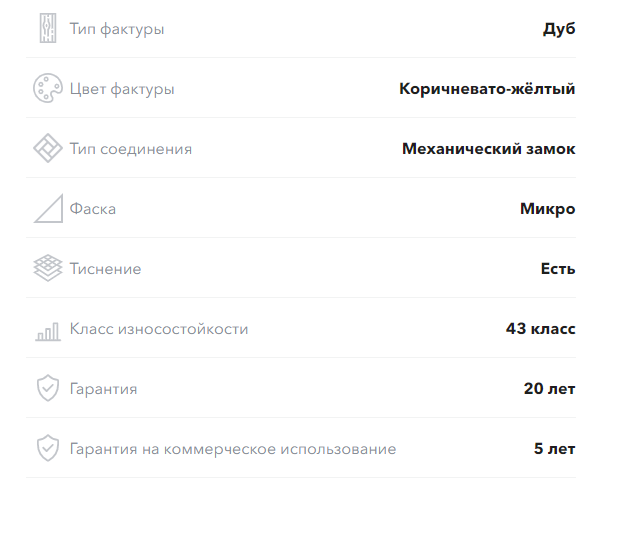This screenshot has width=617, height=538.
Task: Click the 5 лет commercial warranty value
Action: (x=554, y=449)
